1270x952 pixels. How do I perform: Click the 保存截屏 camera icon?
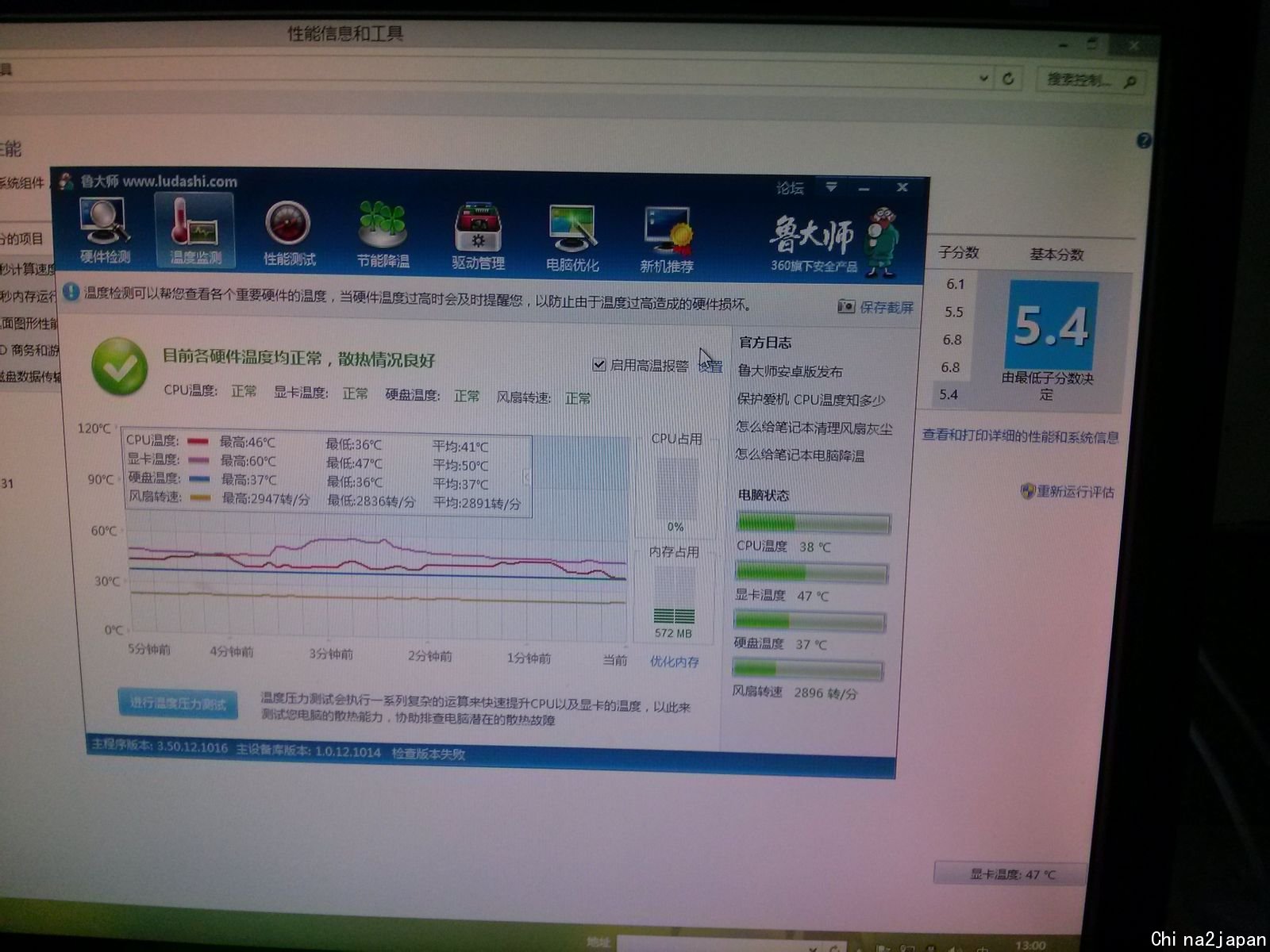[x=846, y=306]
